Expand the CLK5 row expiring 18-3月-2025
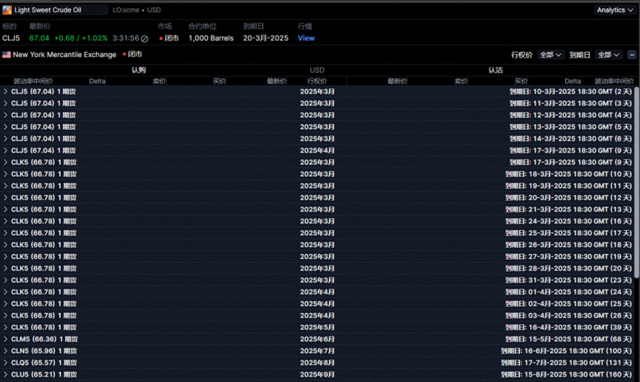 (5, 174)
